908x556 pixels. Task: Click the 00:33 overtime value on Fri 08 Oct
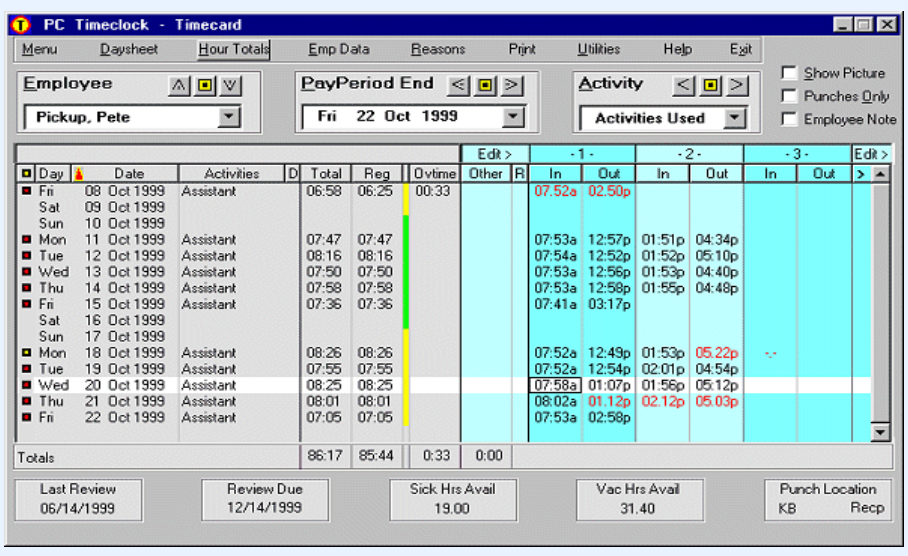[433, 191]
